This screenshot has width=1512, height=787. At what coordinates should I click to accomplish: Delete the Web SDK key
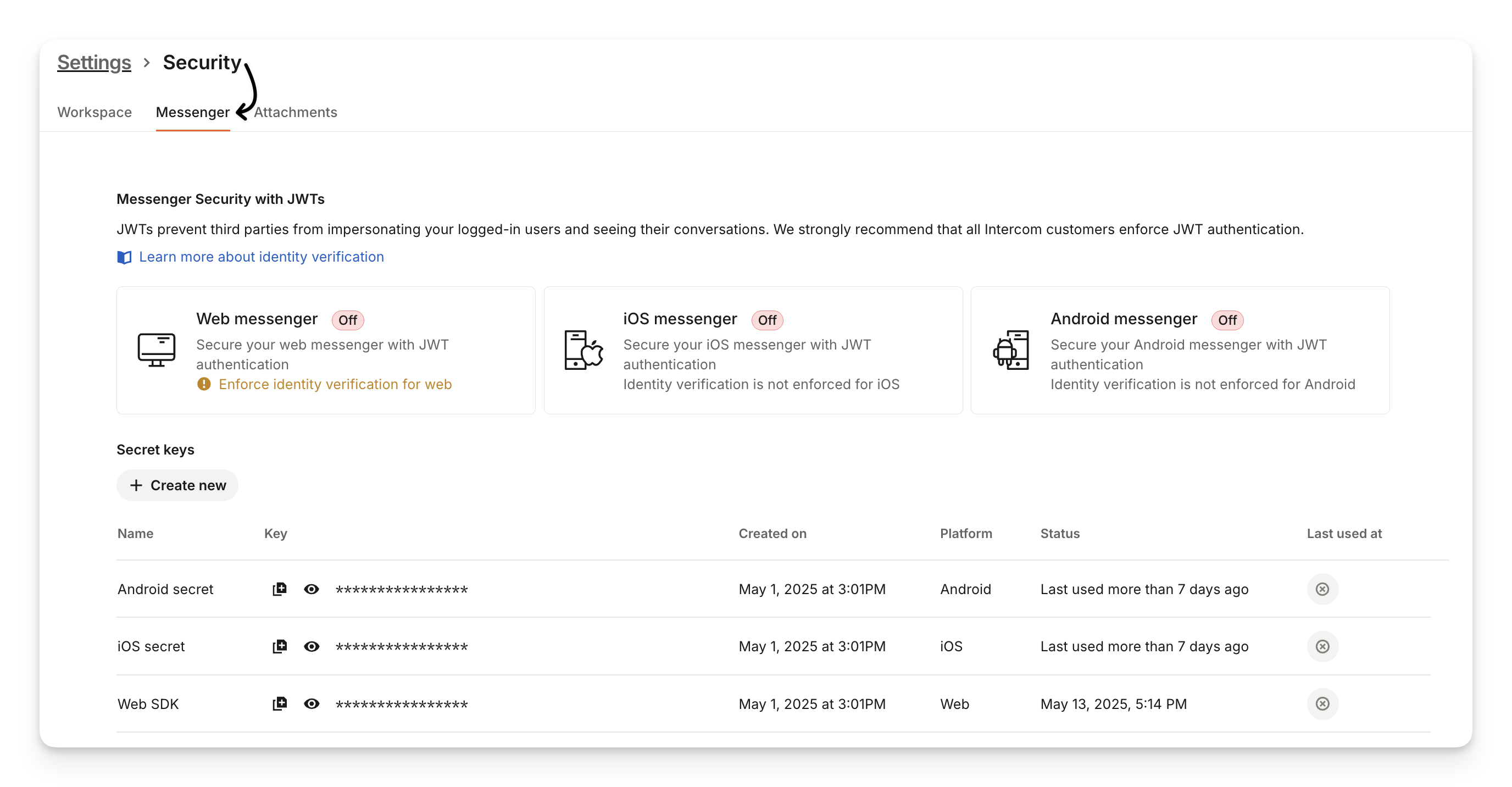(x=1322, y=703)
